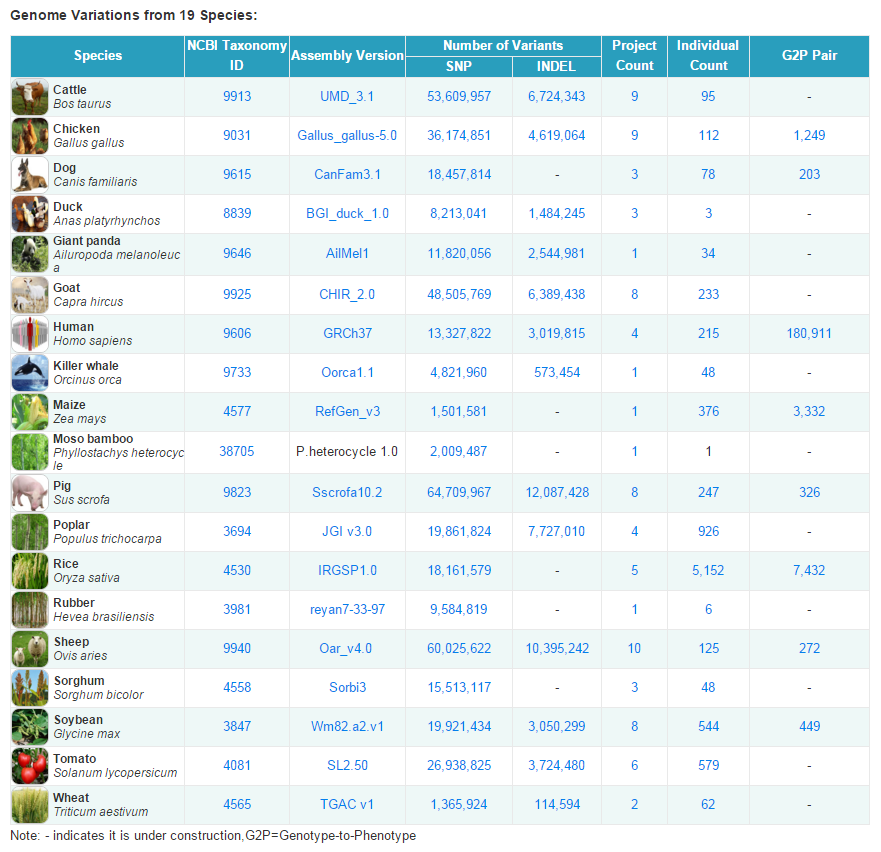Click the Sheep species picture
Image resolution: width=881 pixels, height=852 pixels.
point(30,649)
